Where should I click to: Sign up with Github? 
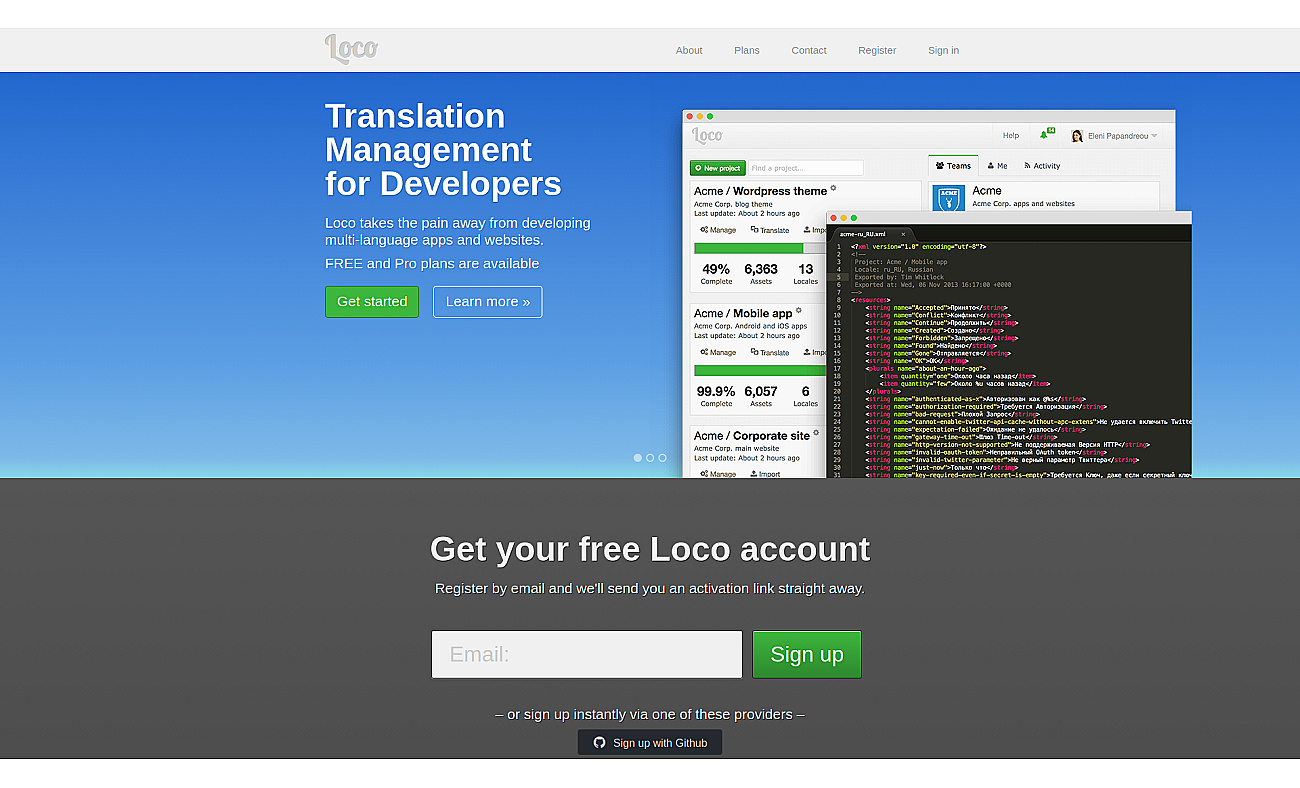point(650,743)
